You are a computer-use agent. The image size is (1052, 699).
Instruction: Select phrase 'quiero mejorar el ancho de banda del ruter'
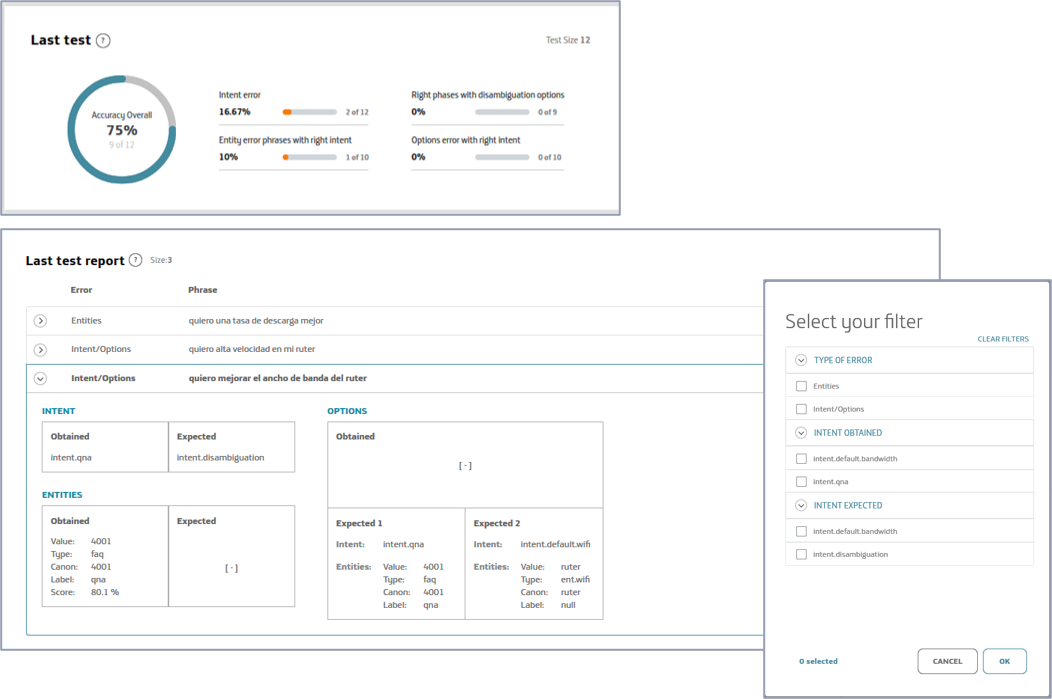[277, 378]
